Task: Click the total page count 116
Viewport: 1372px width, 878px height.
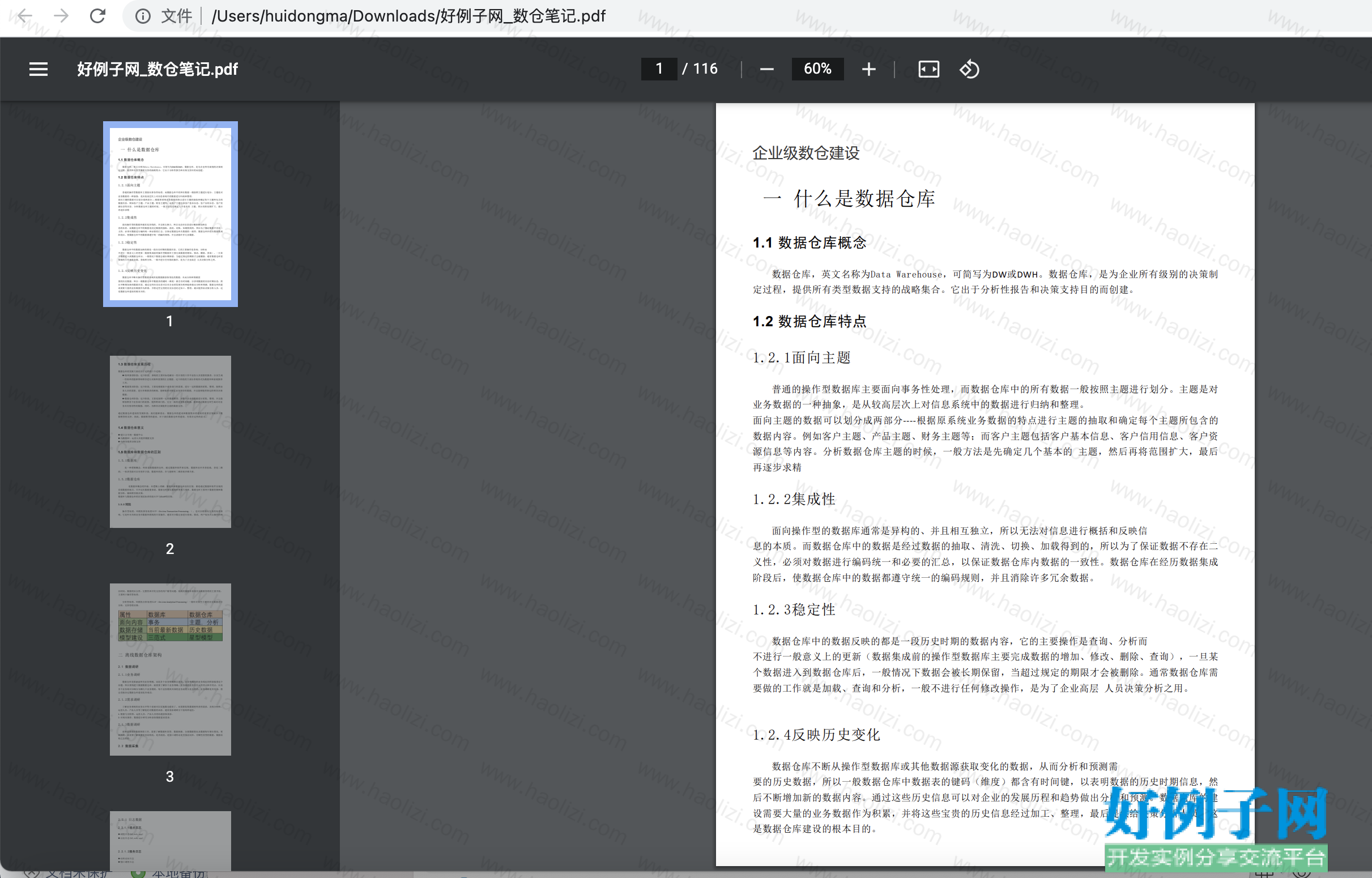Action: pos(705,69)
